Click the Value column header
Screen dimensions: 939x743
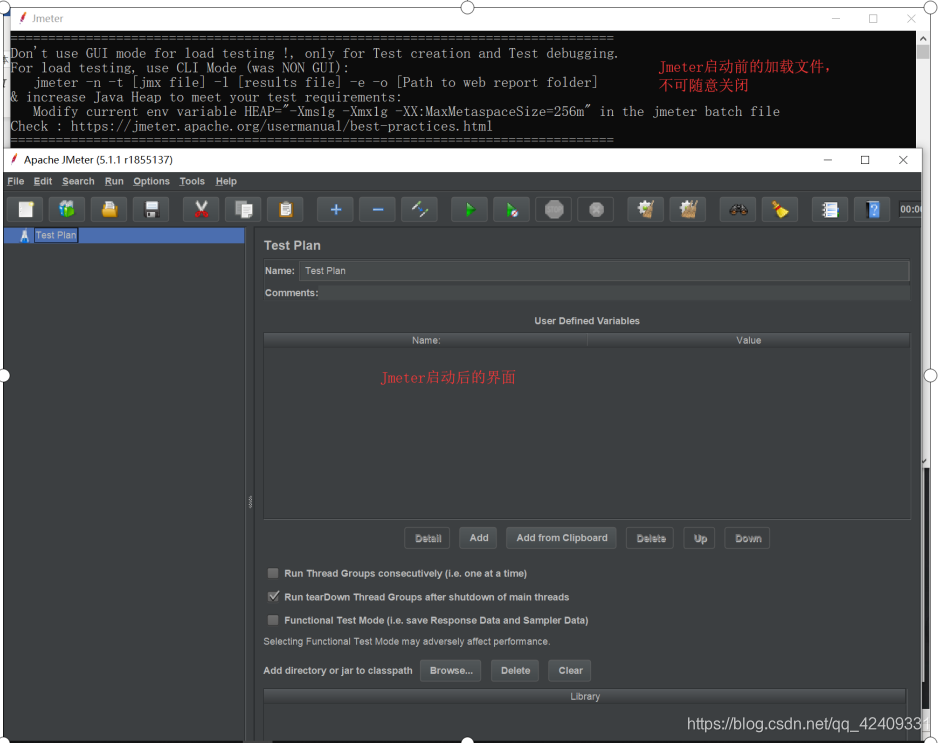pos(749,340)
